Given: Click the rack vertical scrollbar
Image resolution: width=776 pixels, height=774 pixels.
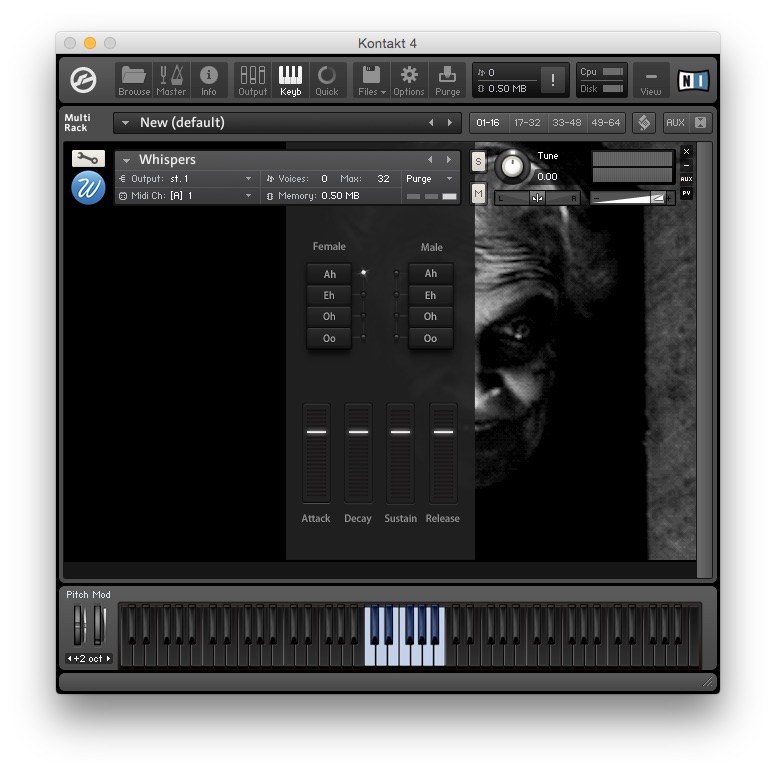Looking at the screenshot, I should pyautogui.click(x=704, y=360).
